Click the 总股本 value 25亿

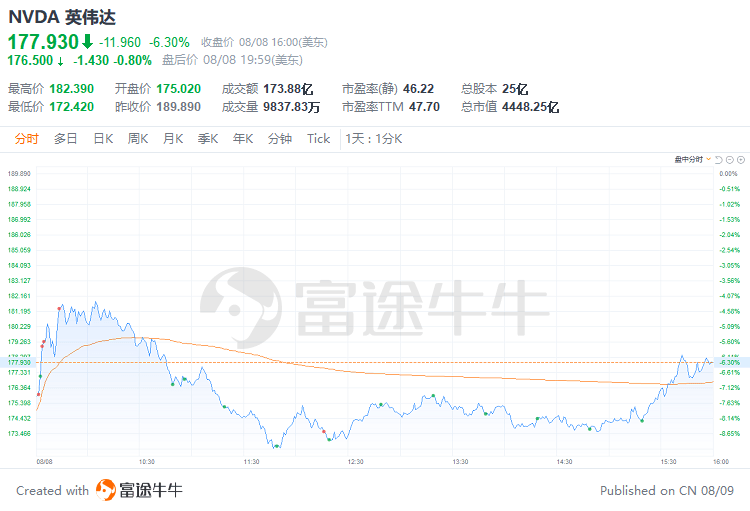click(515, 89)
